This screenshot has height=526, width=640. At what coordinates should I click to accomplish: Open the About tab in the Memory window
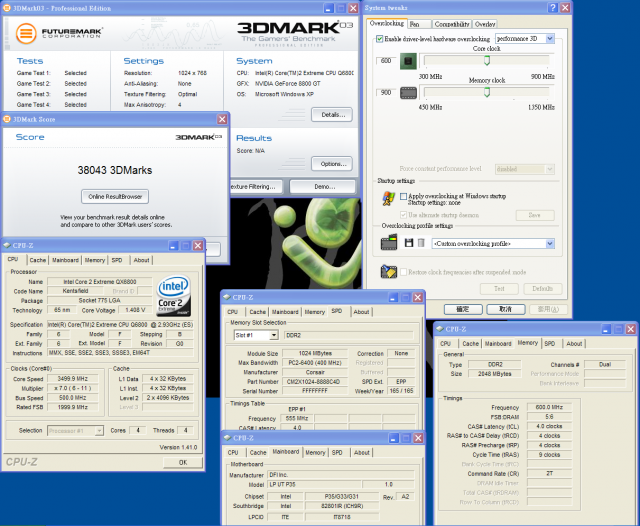574,344
